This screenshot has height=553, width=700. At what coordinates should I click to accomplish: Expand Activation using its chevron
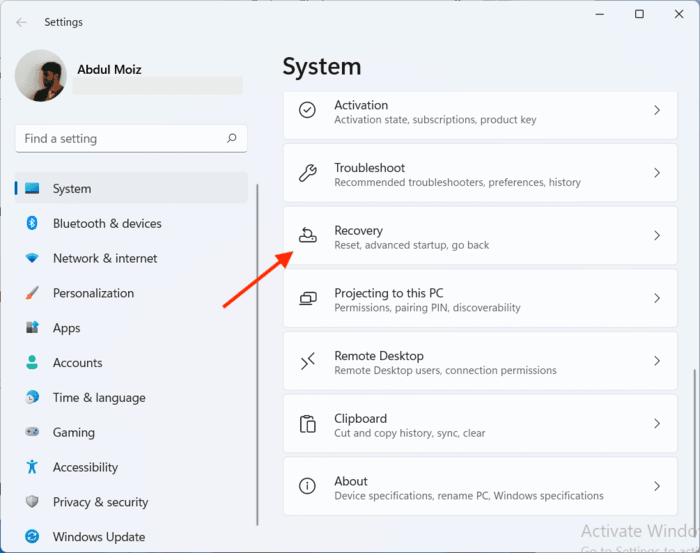657,110
